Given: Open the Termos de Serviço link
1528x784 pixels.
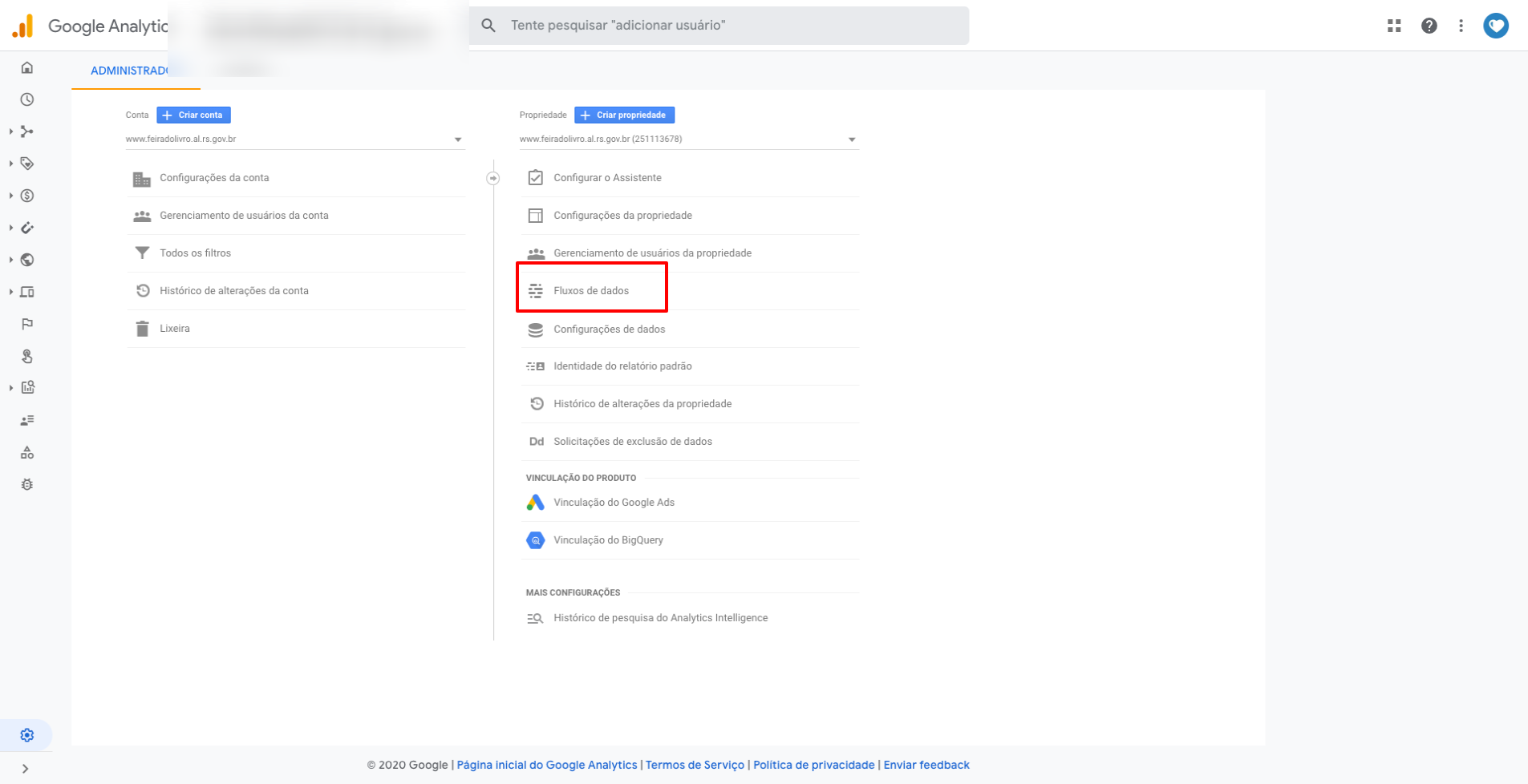Looking at the screenshot, I should click(x=695, y=765).
